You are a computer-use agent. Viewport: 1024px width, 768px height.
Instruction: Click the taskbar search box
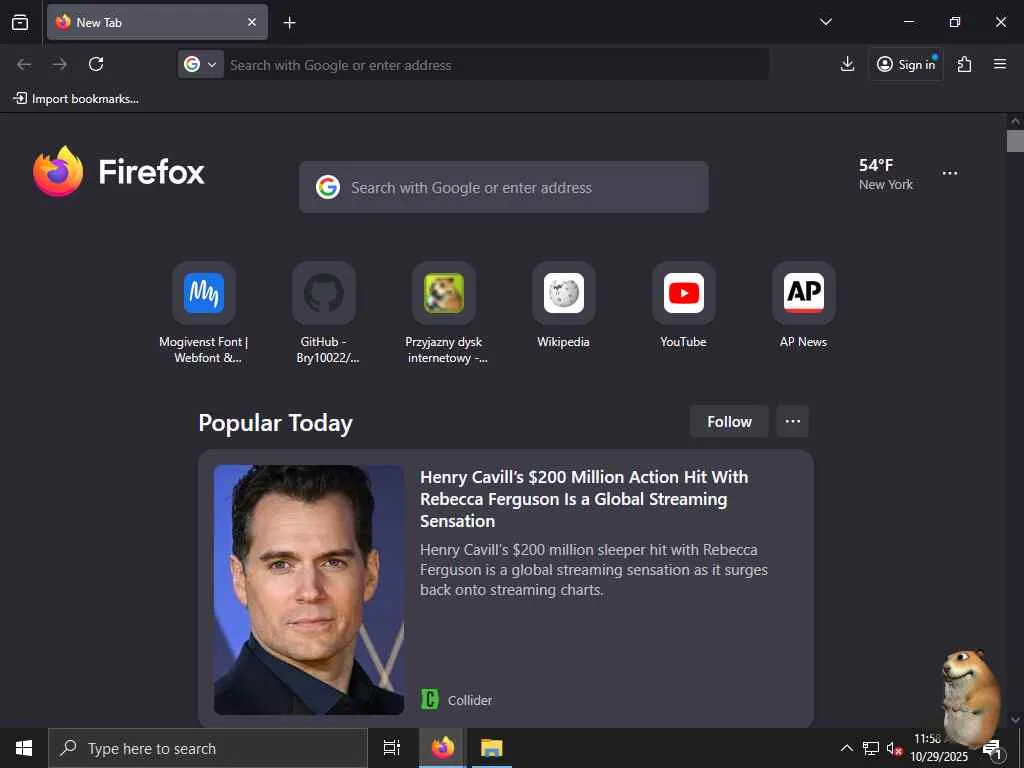tap(208, 748)
